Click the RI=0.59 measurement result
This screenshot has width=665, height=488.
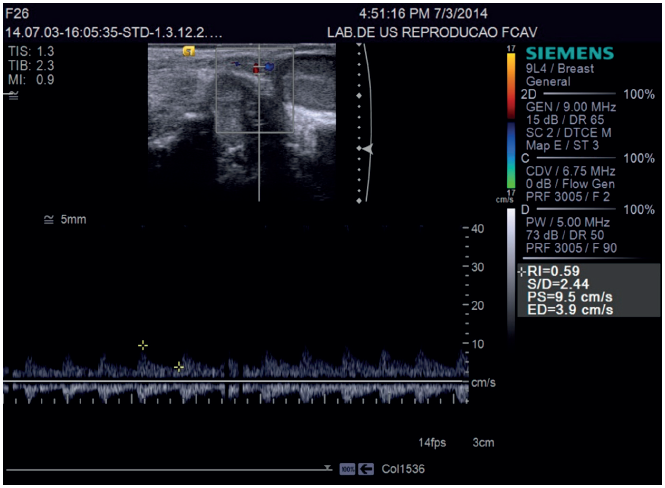coord(554,271)
